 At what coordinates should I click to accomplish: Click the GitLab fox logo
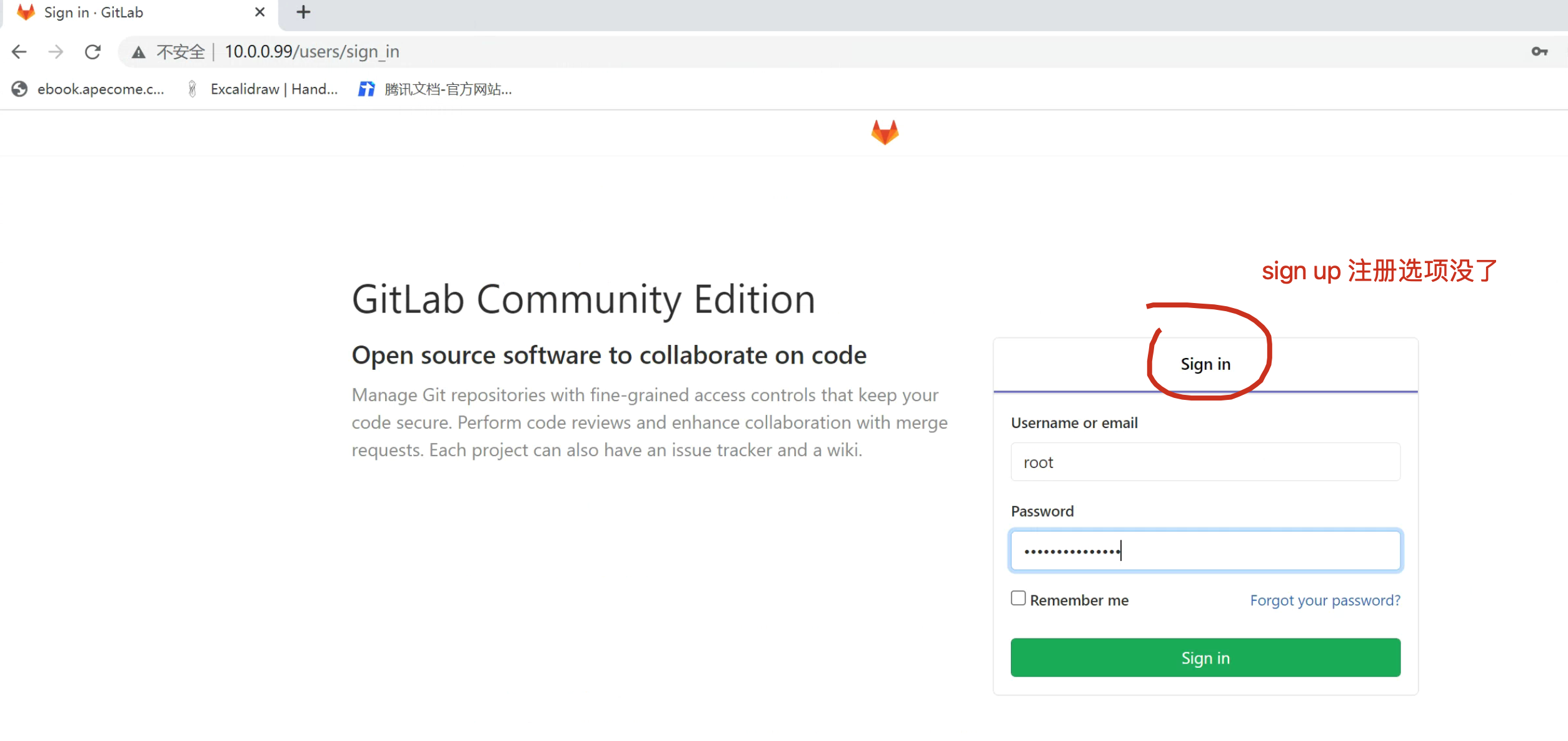(885, 132)
